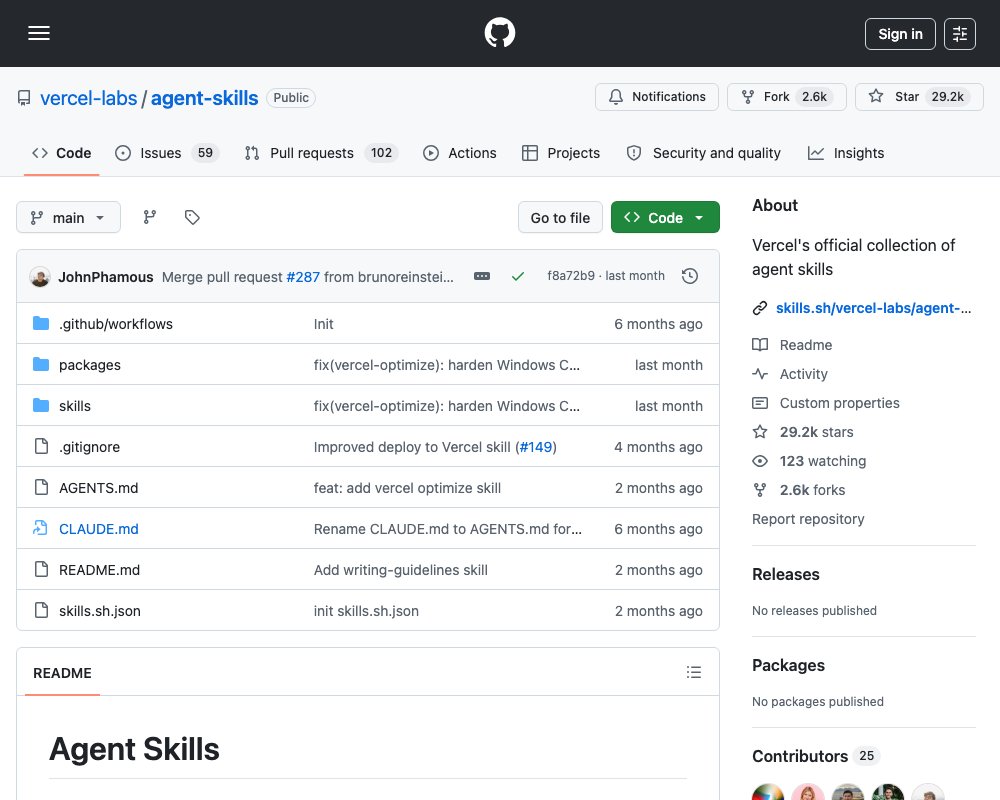This screenshot has width=1000, height=800.
Task: Open the Projects tab
Action: pos(561,153)
